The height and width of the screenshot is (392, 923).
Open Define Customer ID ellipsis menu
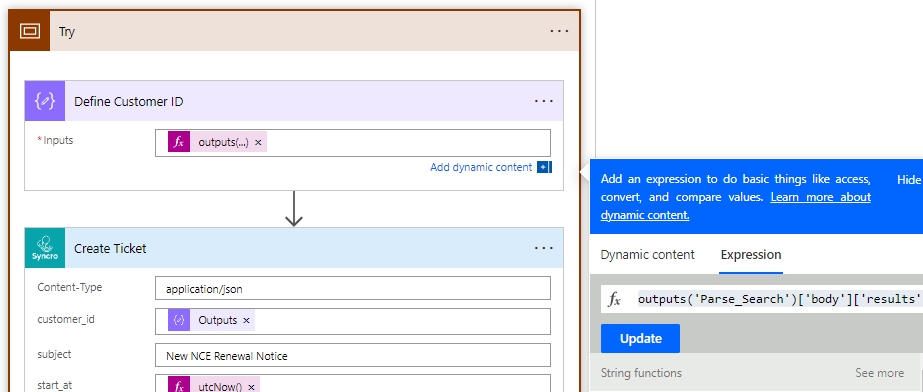(543, 101)
